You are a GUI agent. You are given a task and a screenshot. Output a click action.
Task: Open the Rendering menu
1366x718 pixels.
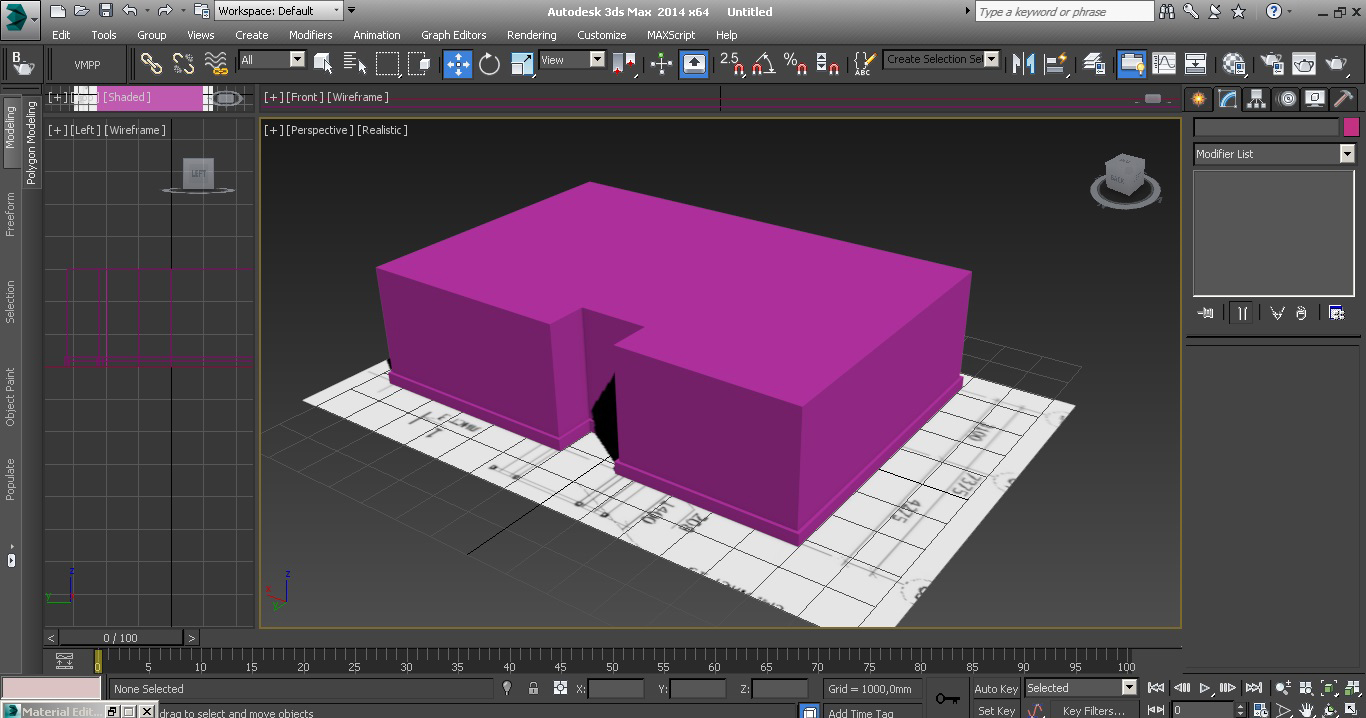pos(531,35)
